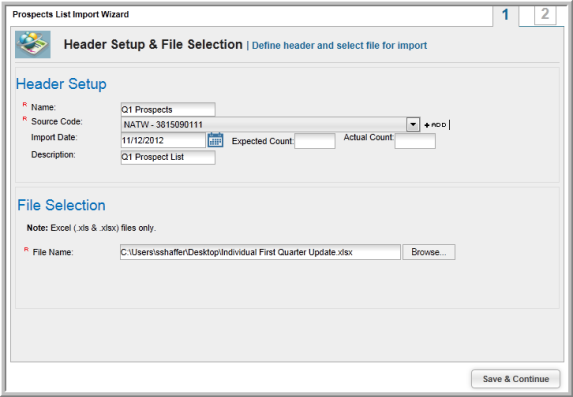The width and height of the screenshot is (573, 397).
Task: Click the Define header and select file subtitle
Action: 339,45
